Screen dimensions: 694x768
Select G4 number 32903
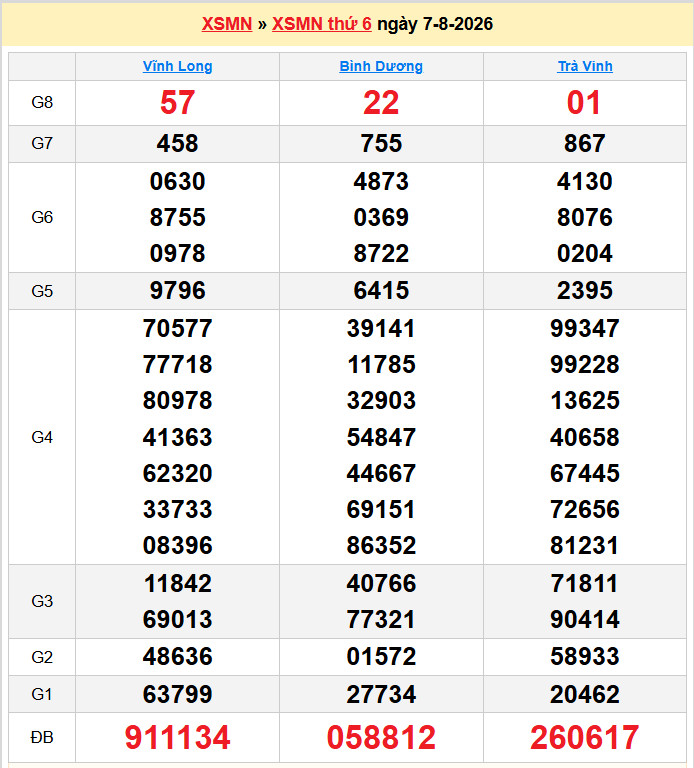click(381, 401)
